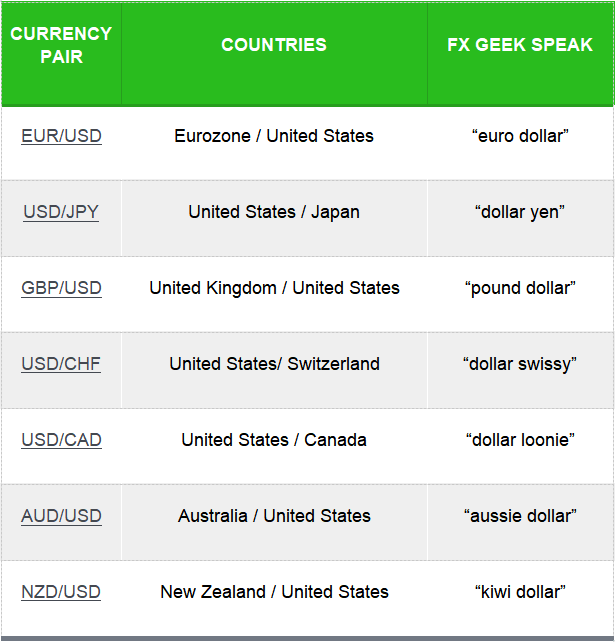Select the "dollar loonie" nickname cell
The height and width of the screenshot is (642, 615).
click(x=520, y=440)
